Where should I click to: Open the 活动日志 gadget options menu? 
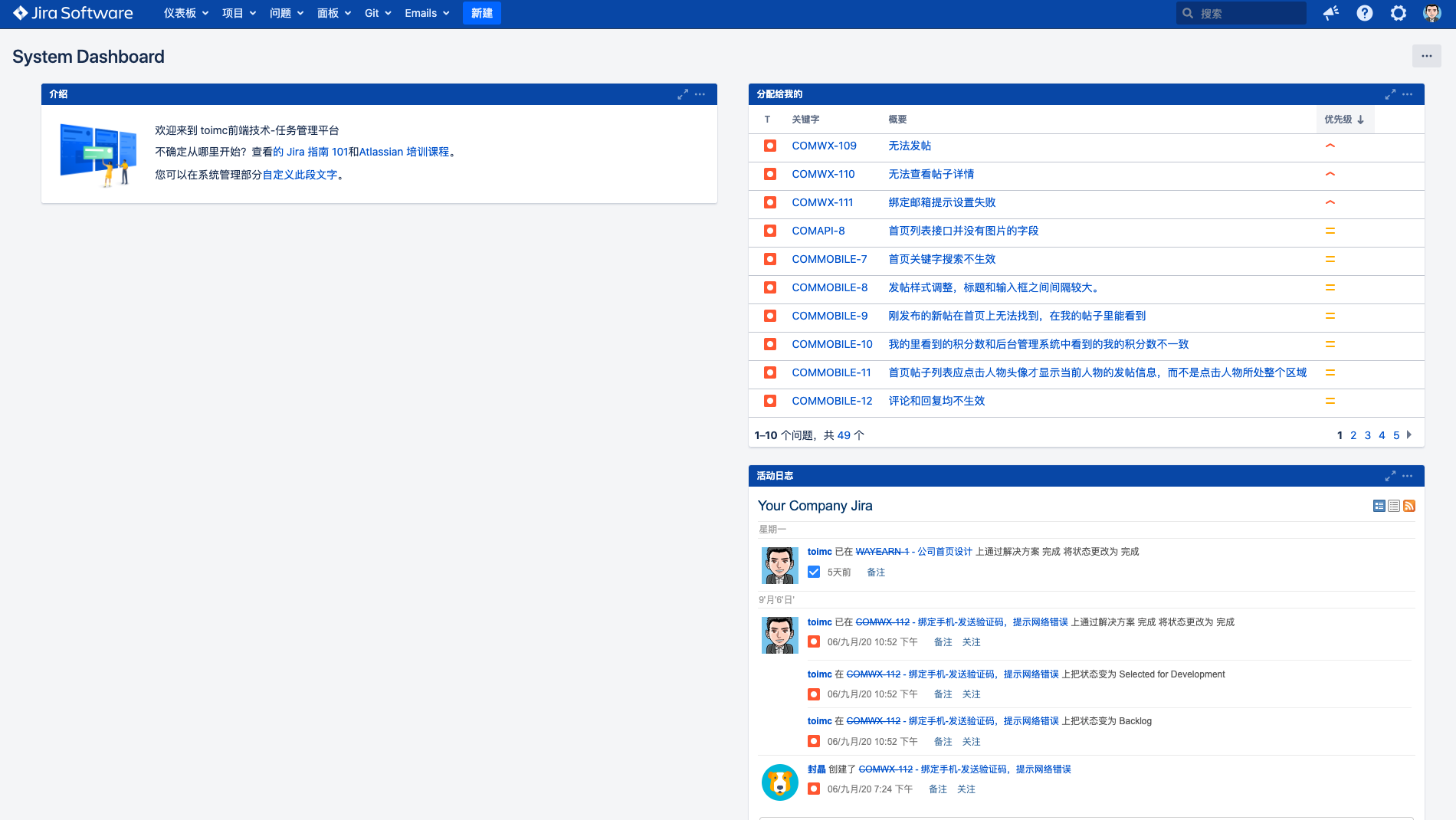tap(1408, 476)
